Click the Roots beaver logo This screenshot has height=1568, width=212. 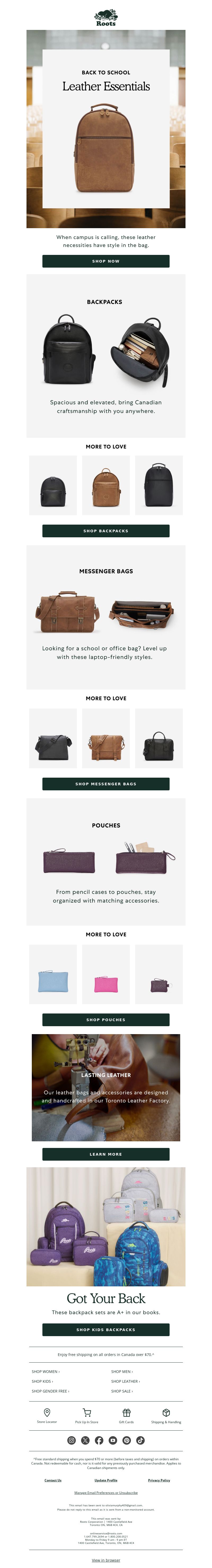(x=106, y=16)
